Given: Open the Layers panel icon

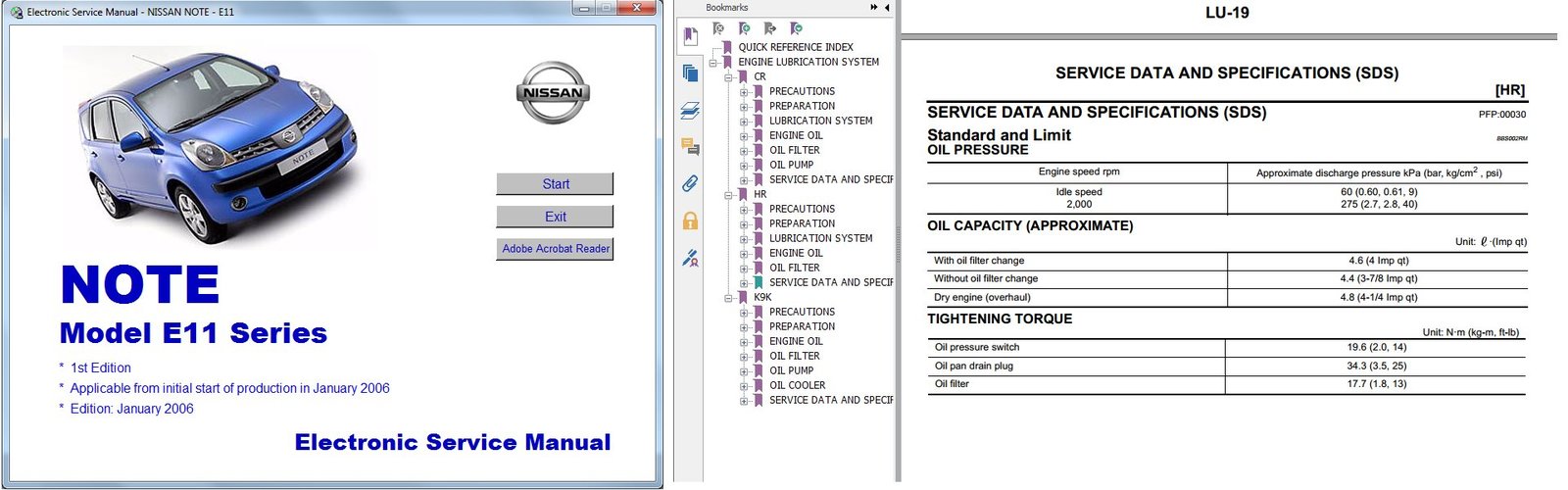Looking at the screenshot, I should click(x=690, y=111).
